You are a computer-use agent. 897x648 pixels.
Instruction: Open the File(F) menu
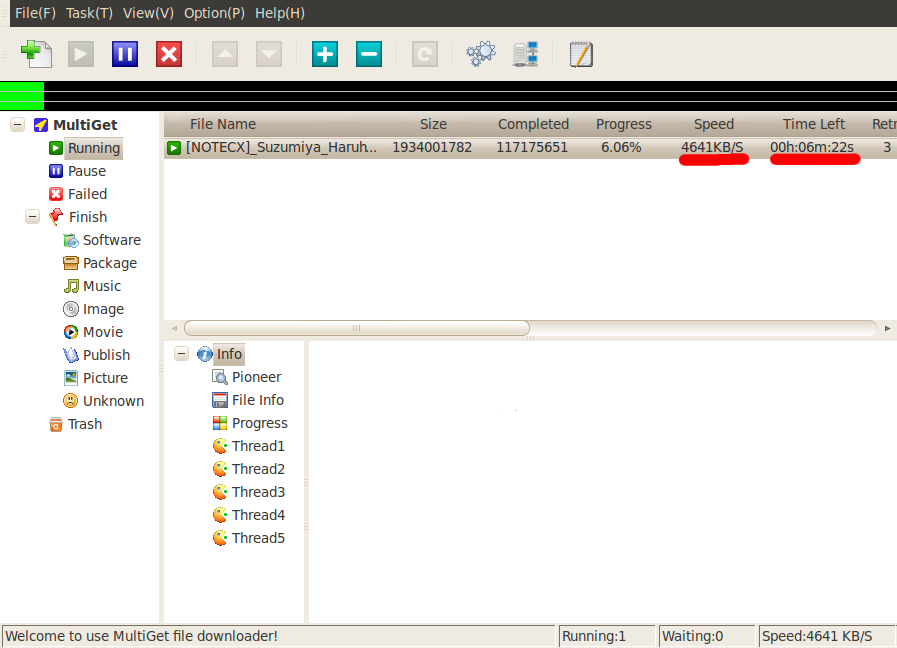pos(35,13)
